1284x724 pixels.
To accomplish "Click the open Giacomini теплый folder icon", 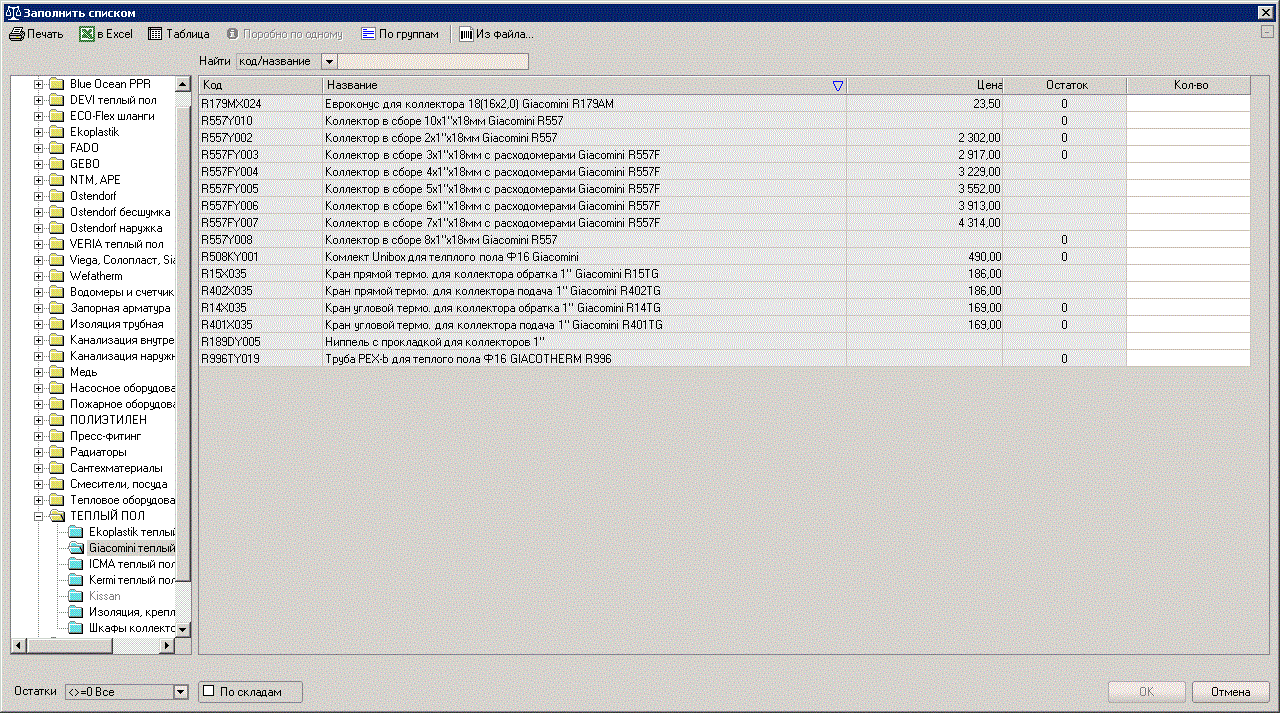I will (76, 548).
